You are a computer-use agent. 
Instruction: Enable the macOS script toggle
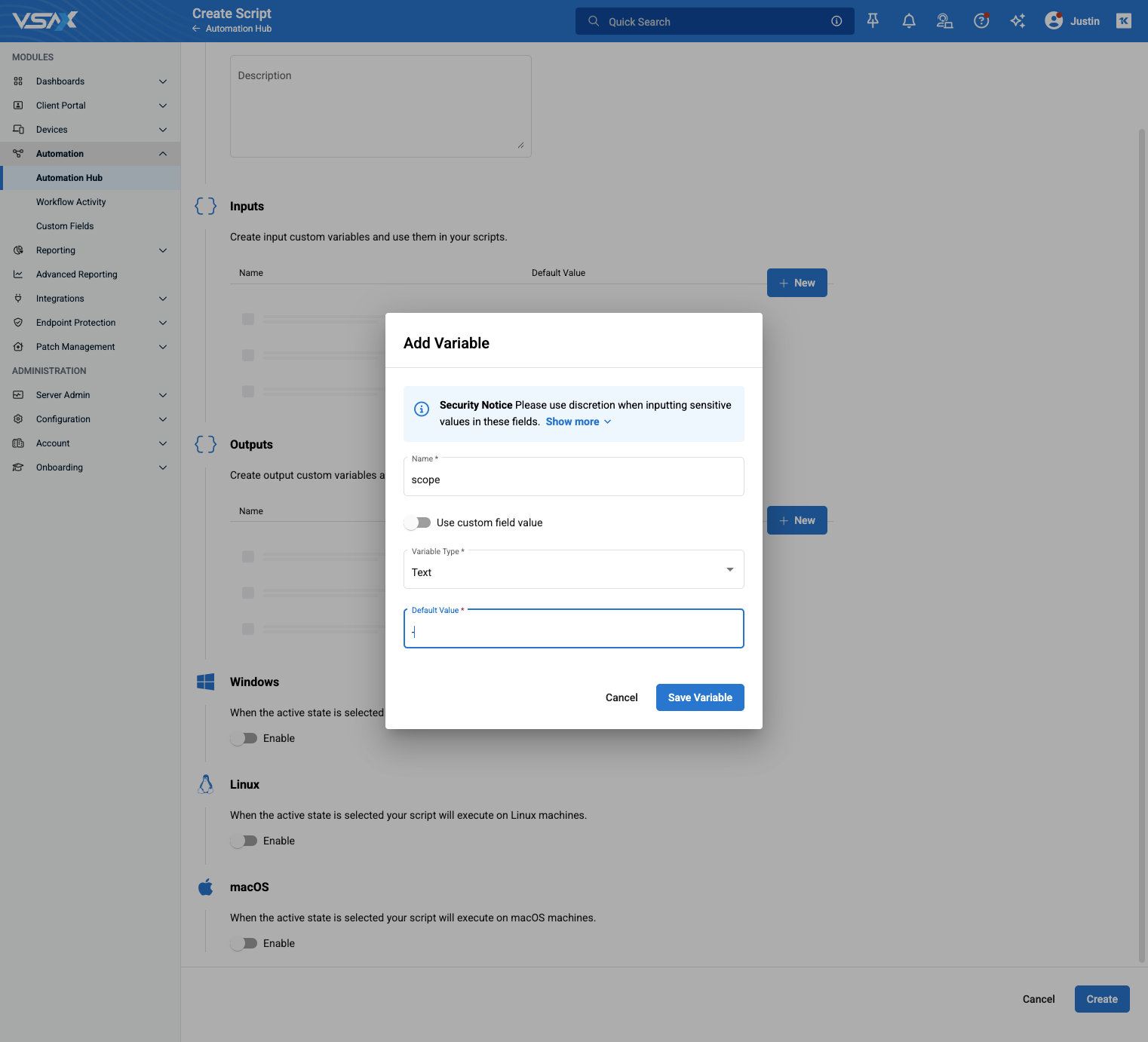244,943
